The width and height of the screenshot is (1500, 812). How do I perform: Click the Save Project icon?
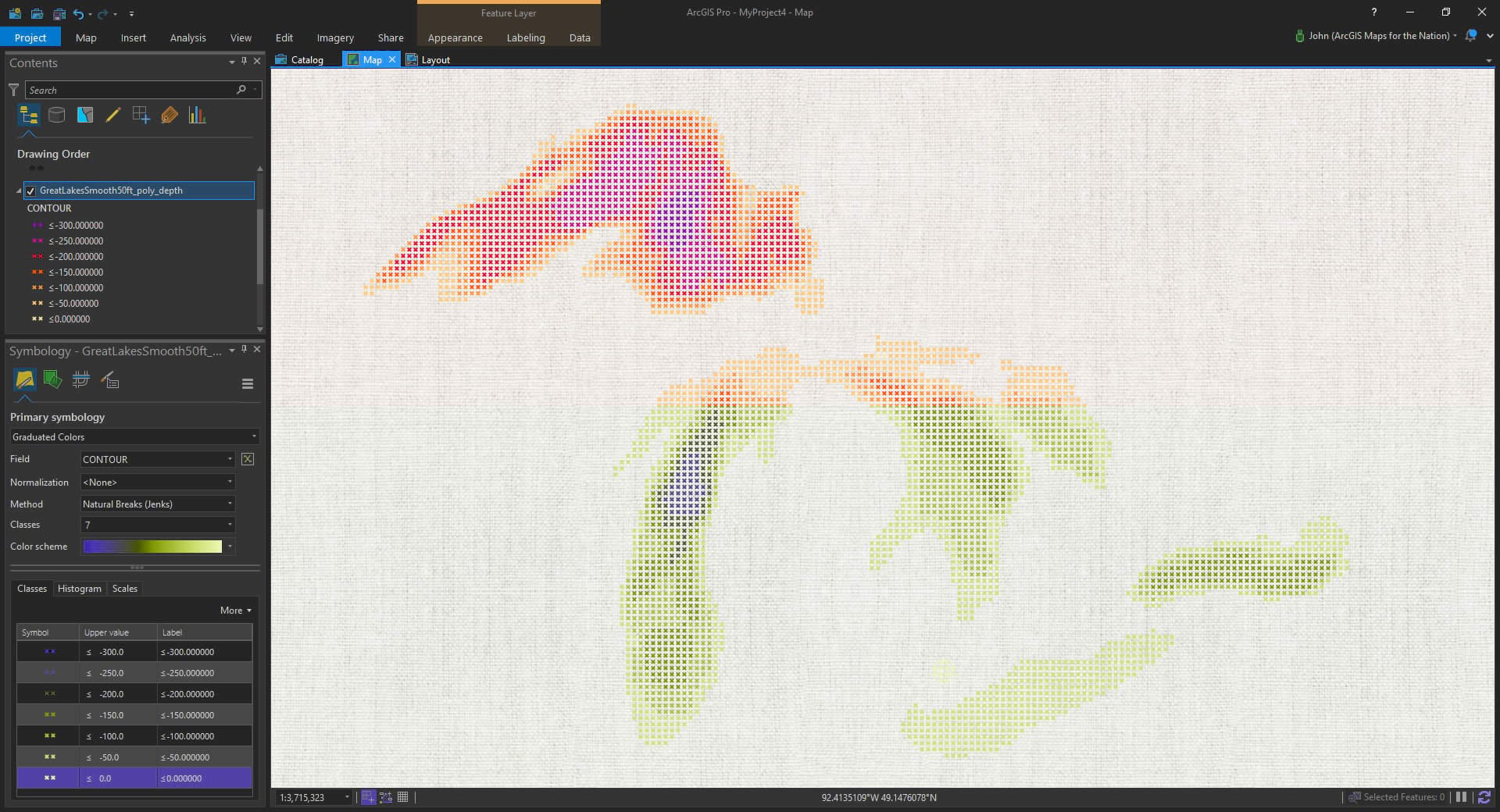pyautogui.click(x=59, y=13)
